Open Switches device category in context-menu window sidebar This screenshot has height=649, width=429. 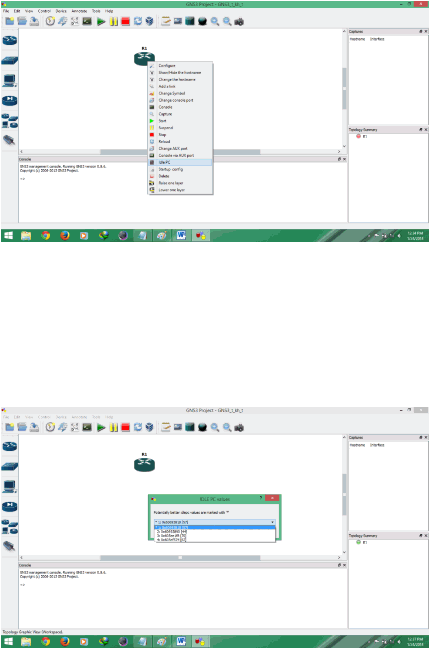pos(10,61)
